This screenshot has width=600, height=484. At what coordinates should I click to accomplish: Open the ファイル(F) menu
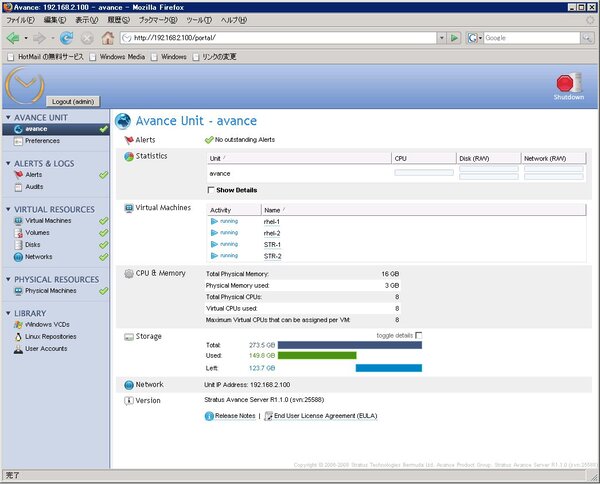coord(21,20)
